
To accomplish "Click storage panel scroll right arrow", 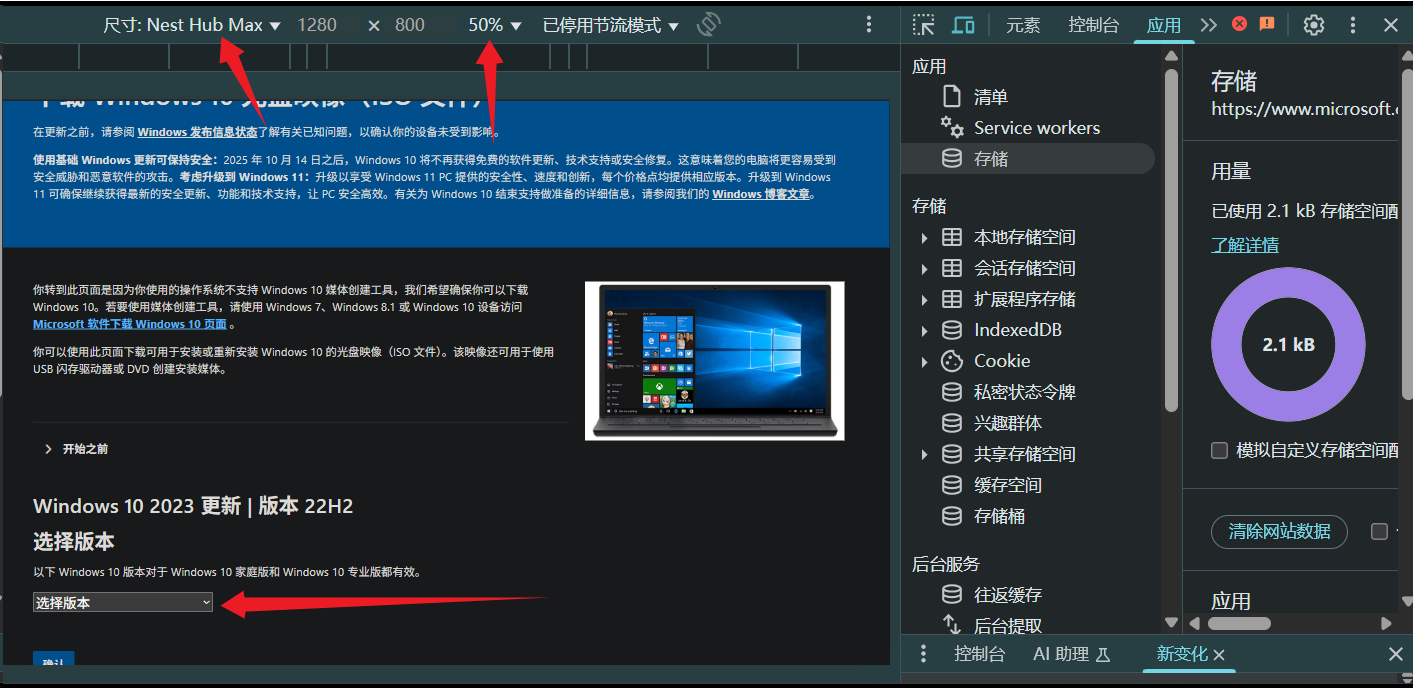I will [x=1386, y=623].
